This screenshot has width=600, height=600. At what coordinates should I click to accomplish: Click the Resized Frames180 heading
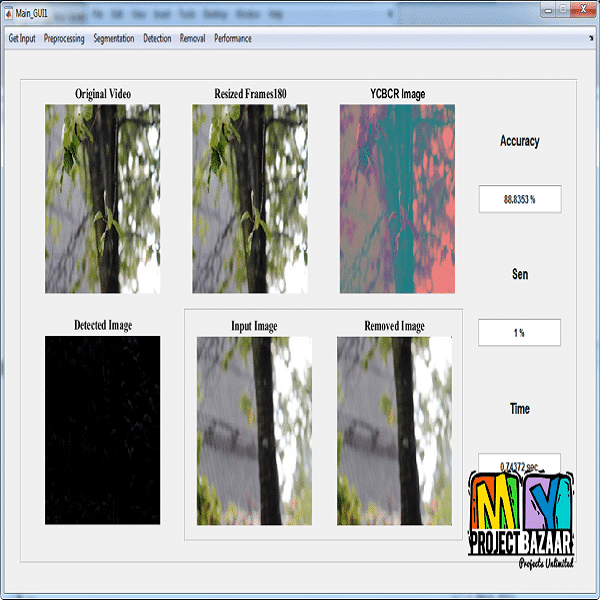click(250, 94)
